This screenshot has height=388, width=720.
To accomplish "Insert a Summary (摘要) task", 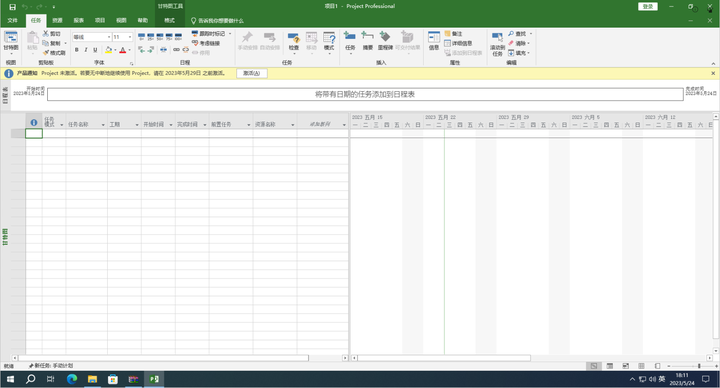I will click(367, 40).
